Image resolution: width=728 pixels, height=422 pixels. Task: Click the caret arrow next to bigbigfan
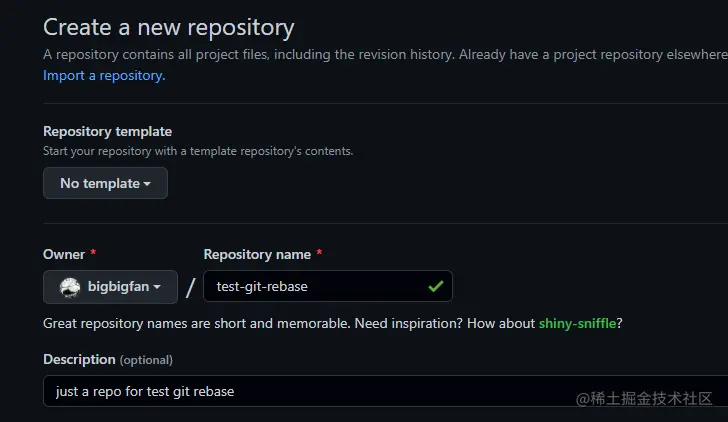pos(157,287)
